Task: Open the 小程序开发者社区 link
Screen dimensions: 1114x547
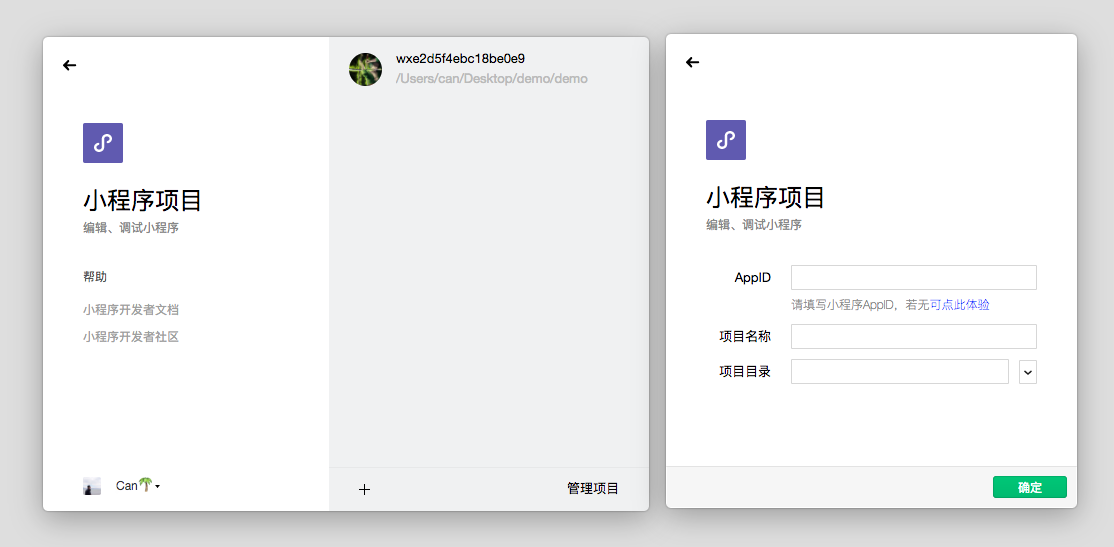Action: (x=131, y=337)
